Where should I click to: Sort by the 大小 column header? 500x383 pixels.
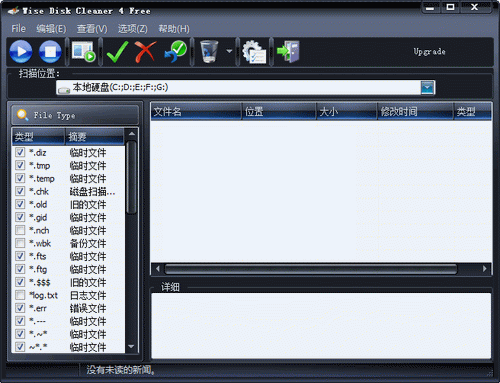[x=346, y=111]
